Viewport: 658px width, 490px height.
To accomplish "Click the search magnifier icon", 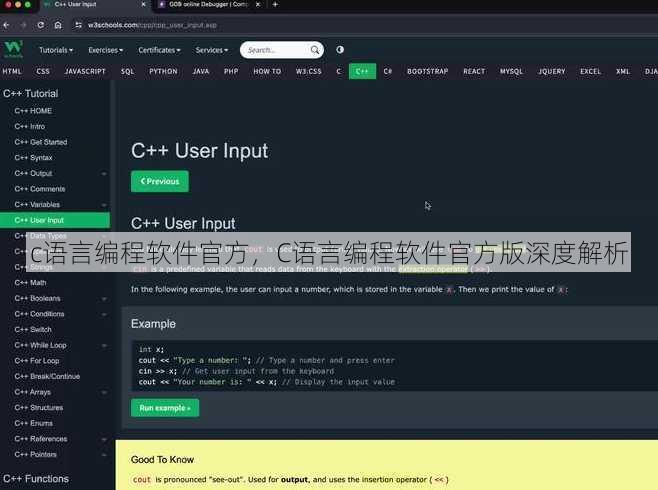I will [x=315, y=50].
